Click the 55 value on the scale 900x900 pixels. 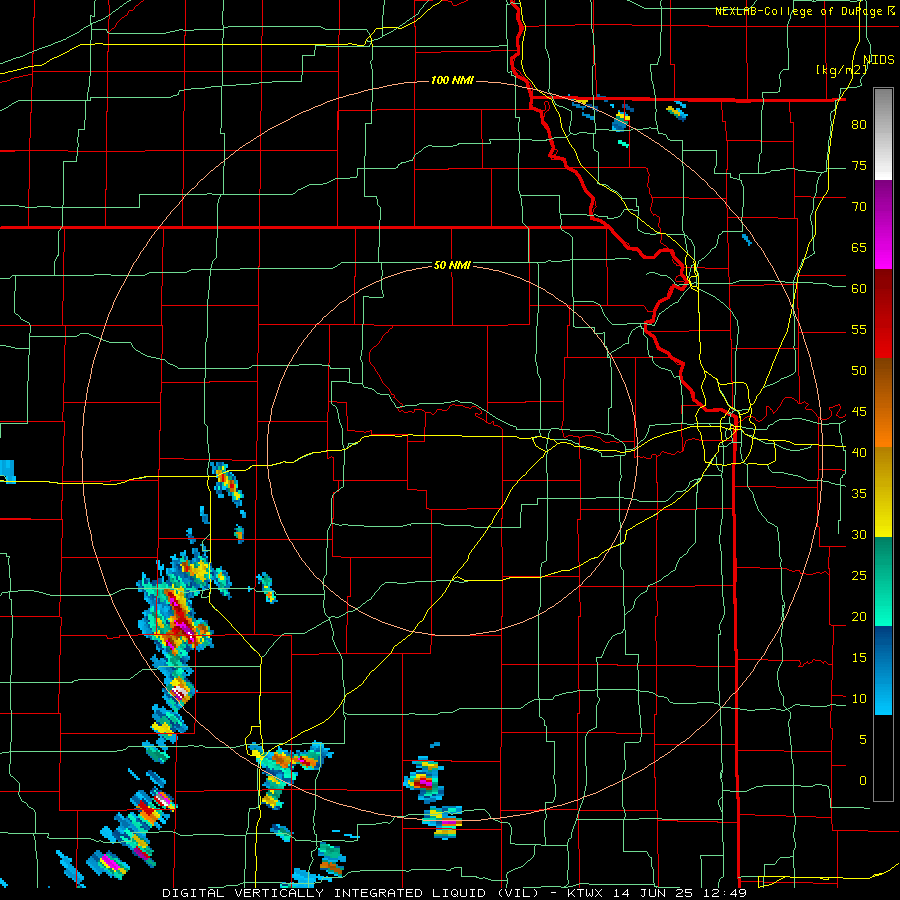[x=859, y=330]
